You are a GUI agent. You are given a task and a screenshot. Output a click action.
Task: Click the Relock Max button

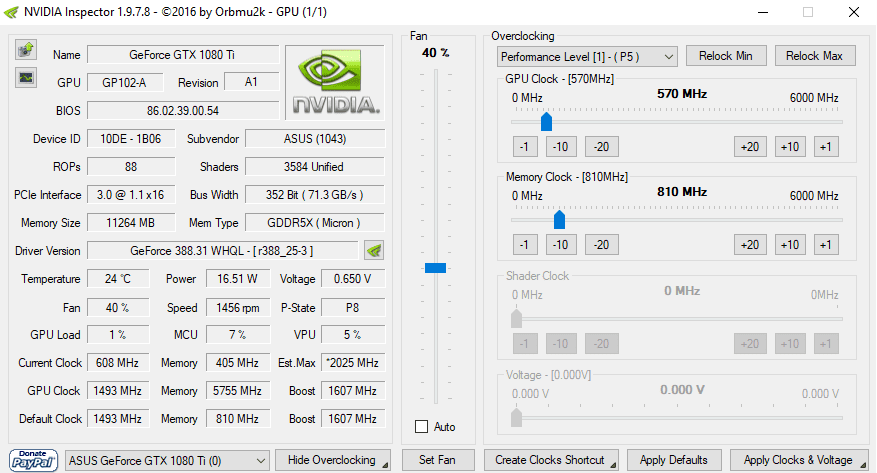tap(815, 56)
